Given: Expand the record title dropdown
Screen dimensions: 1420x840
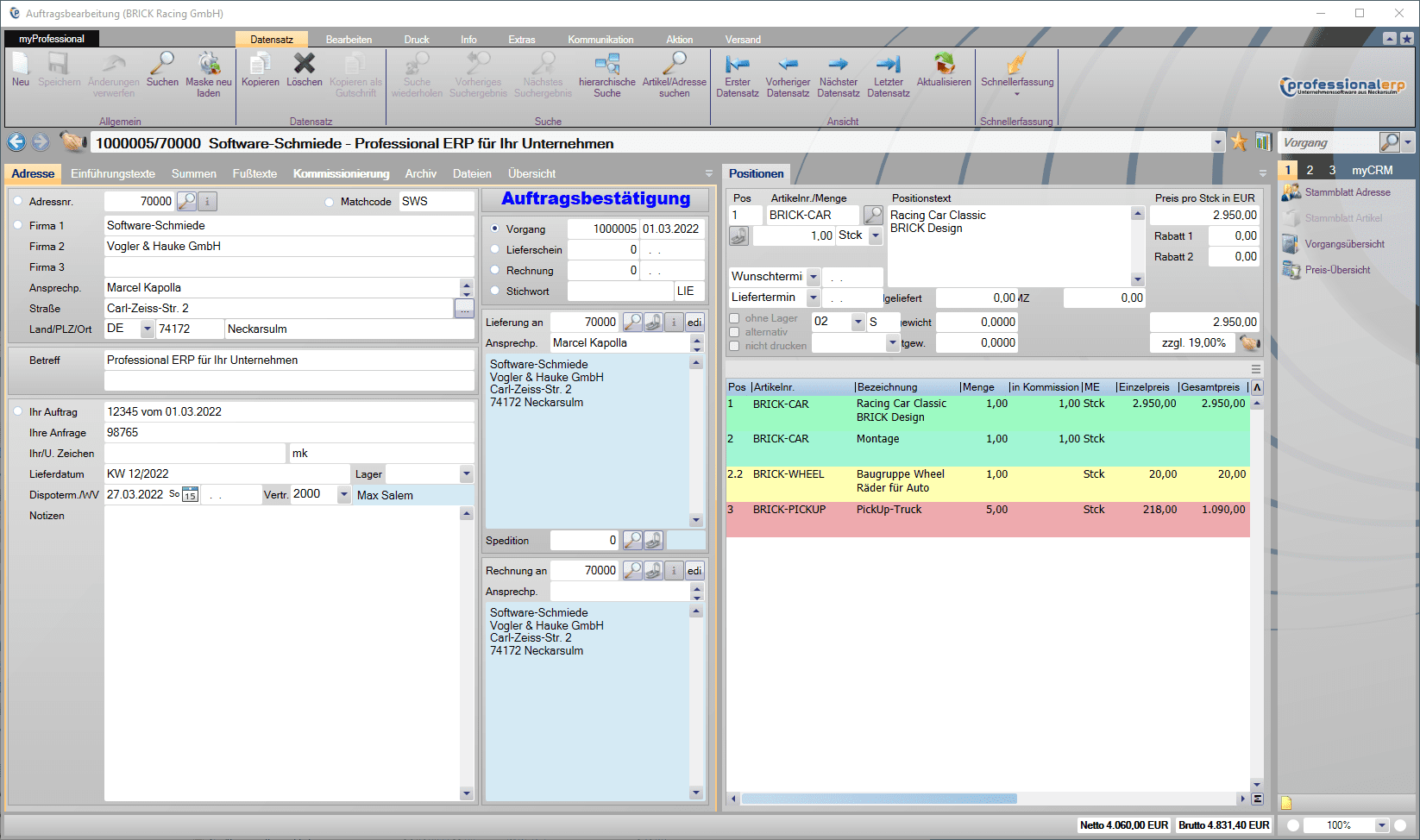Looking at the screenshot, I should click(1218, 142).
